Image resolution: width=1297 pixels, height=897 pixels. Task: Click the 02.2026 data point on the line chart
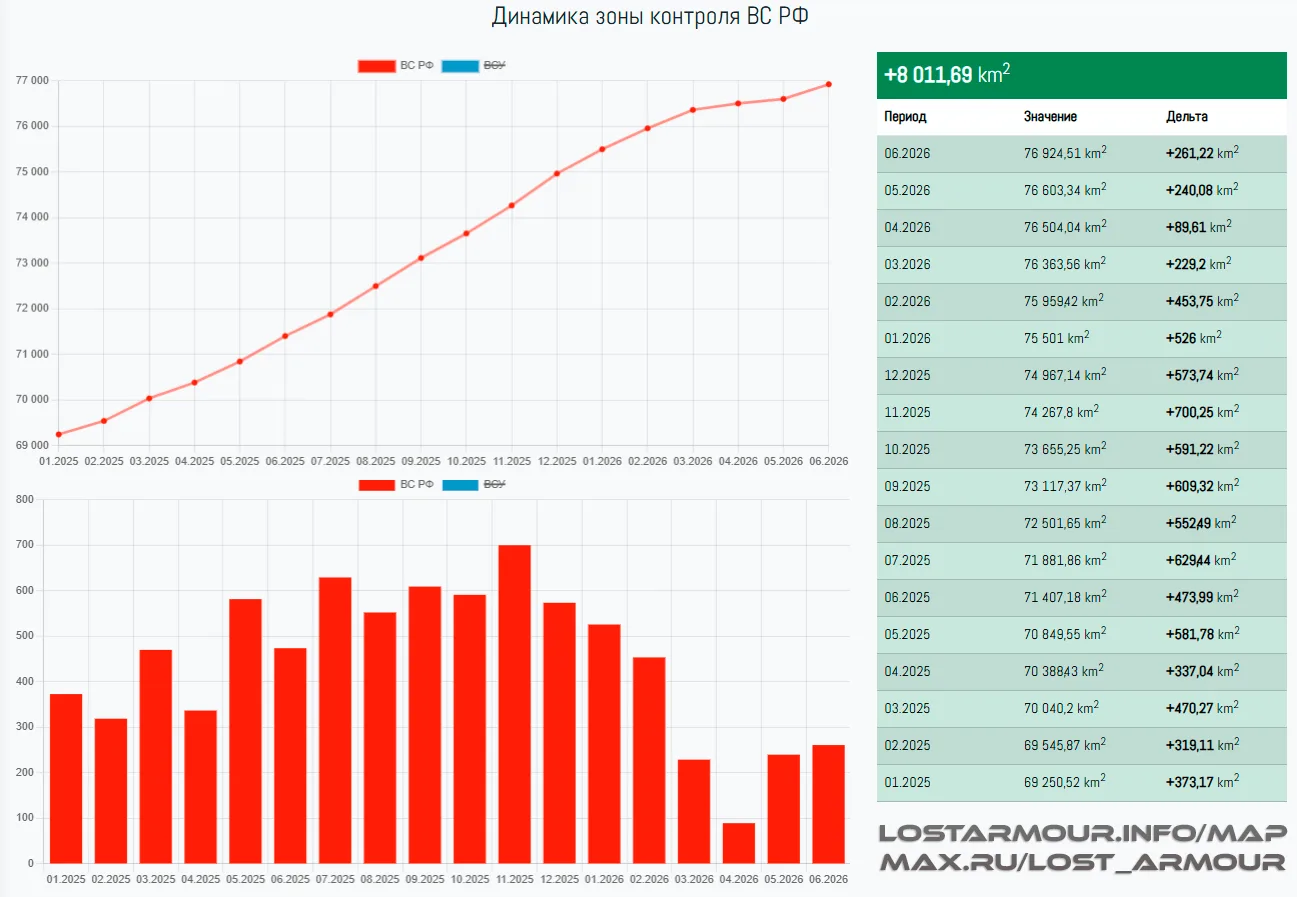(x=648, y=128)
